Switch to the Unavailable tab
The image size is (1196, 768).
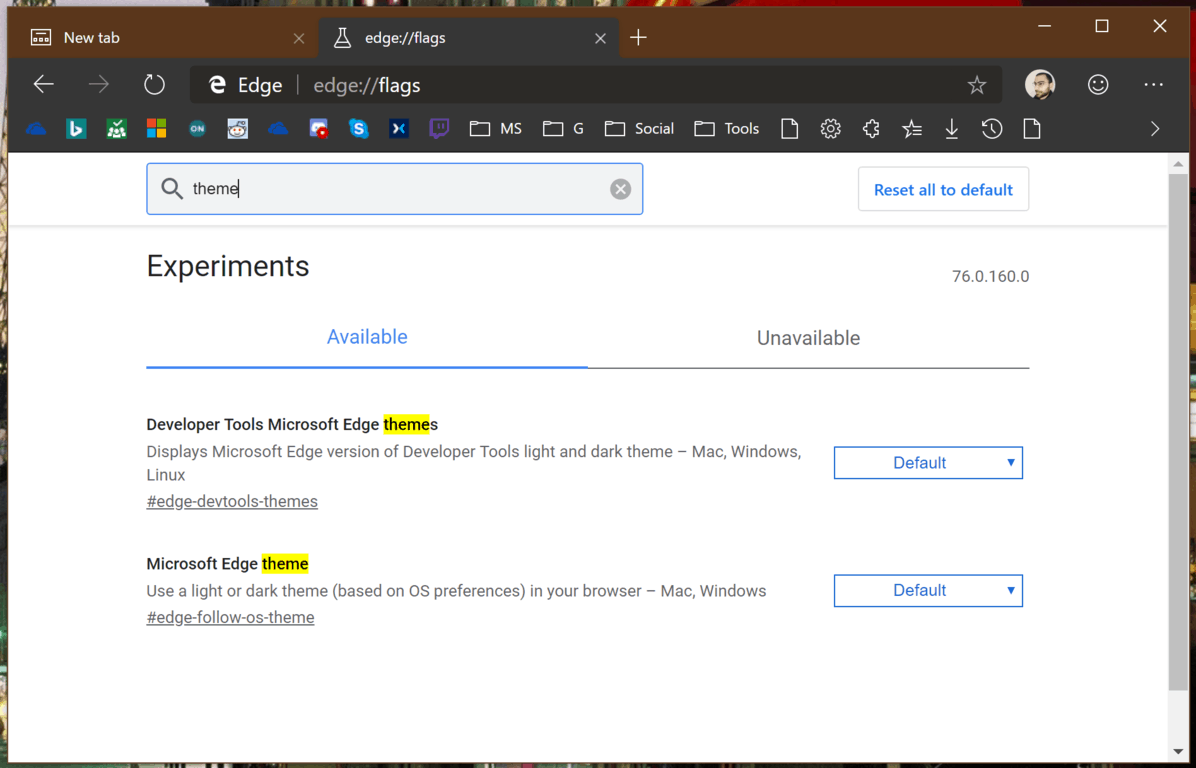[x=809, y=338]
